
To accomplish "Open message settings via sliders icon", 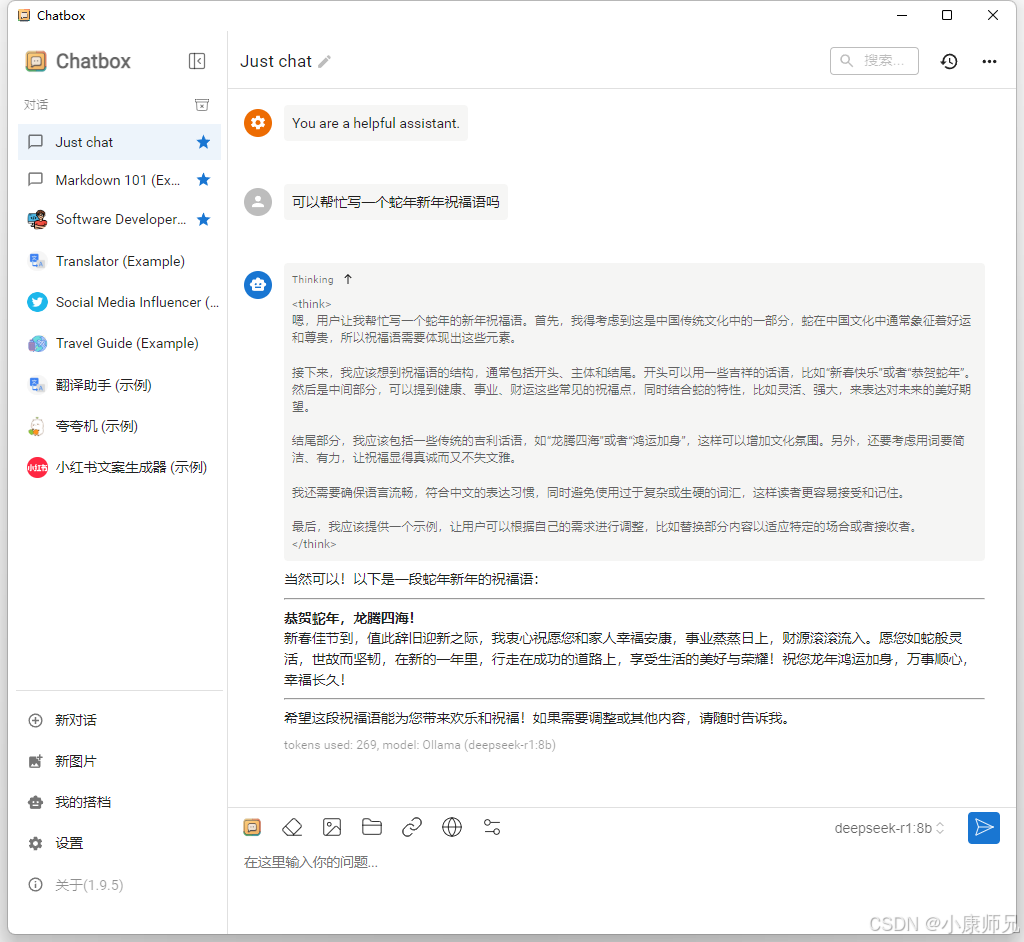I will [x=492, y=827].
